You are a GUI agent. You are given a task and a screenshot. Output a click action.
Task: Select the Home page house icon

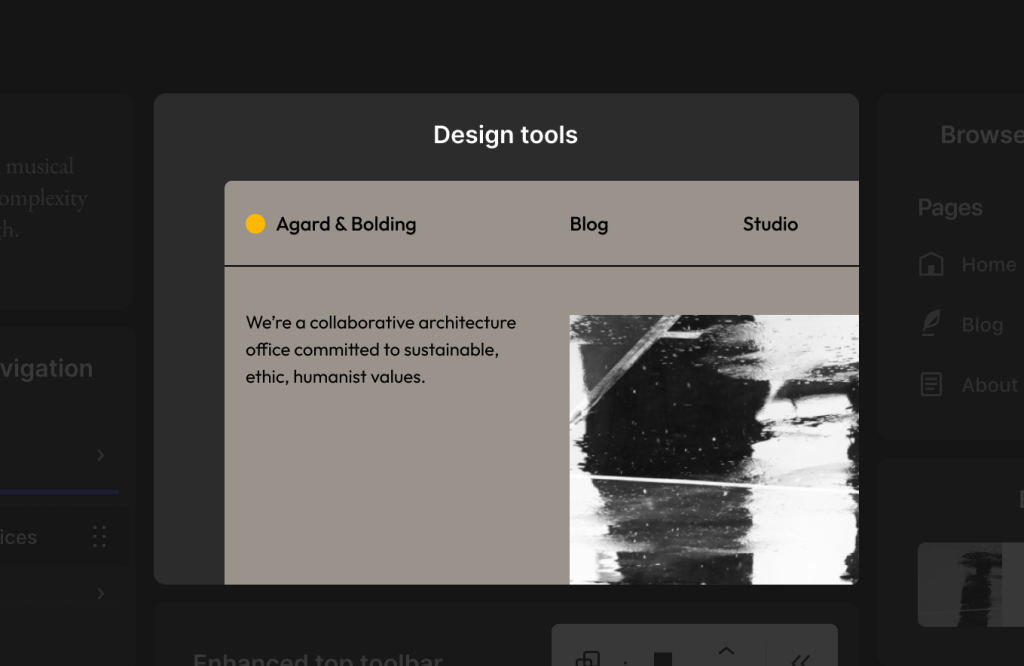930,264
